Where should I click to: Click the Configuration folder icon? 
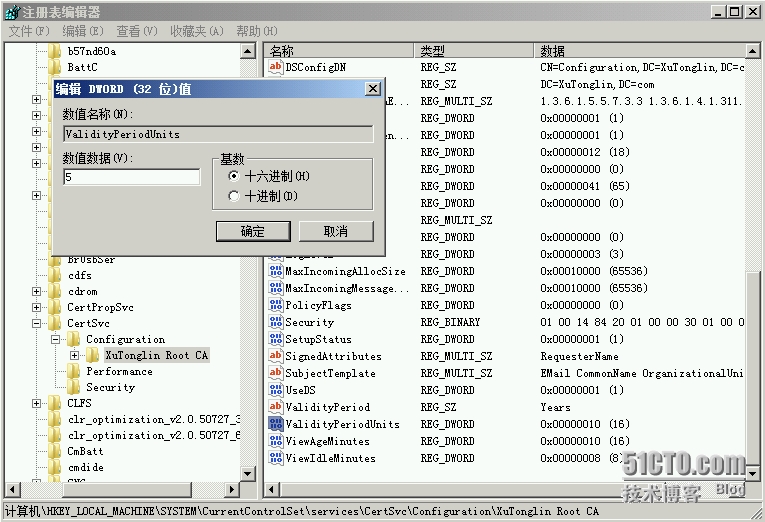click(x=74, y=339)
